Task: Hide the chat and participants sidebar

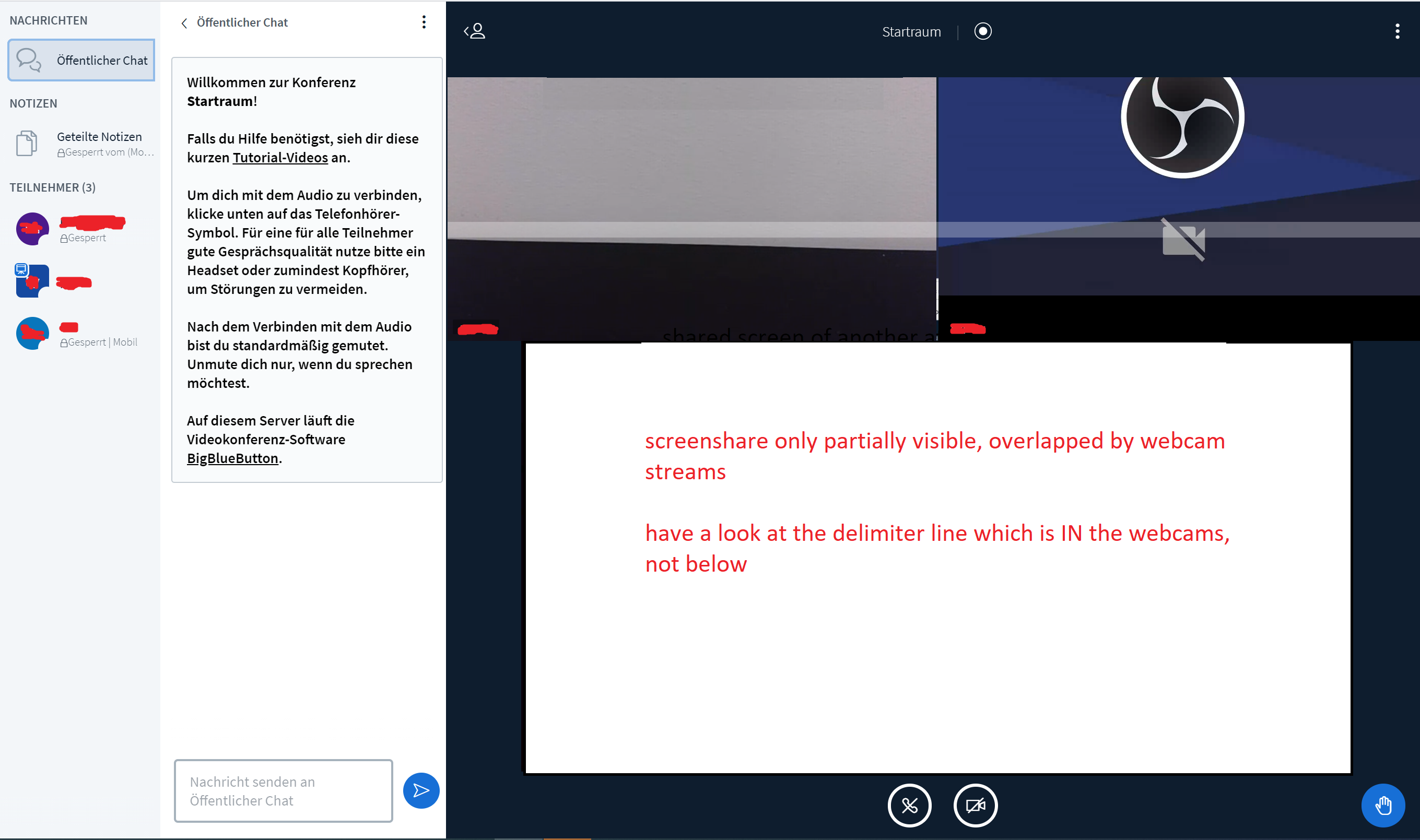Action: 475,31
